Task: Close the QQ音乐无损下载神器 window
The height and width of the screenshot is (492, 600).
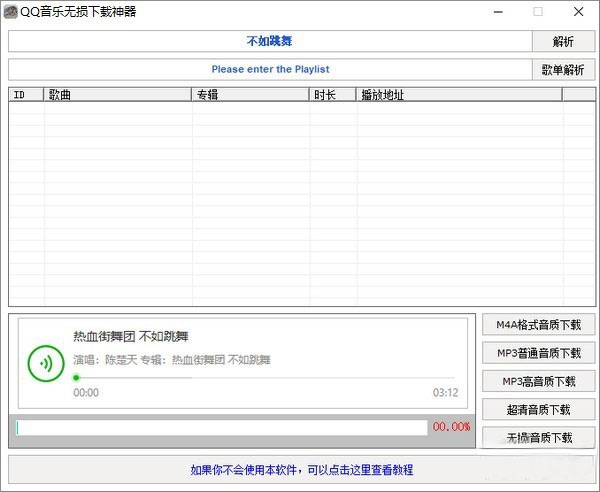Action: (579, 12)
